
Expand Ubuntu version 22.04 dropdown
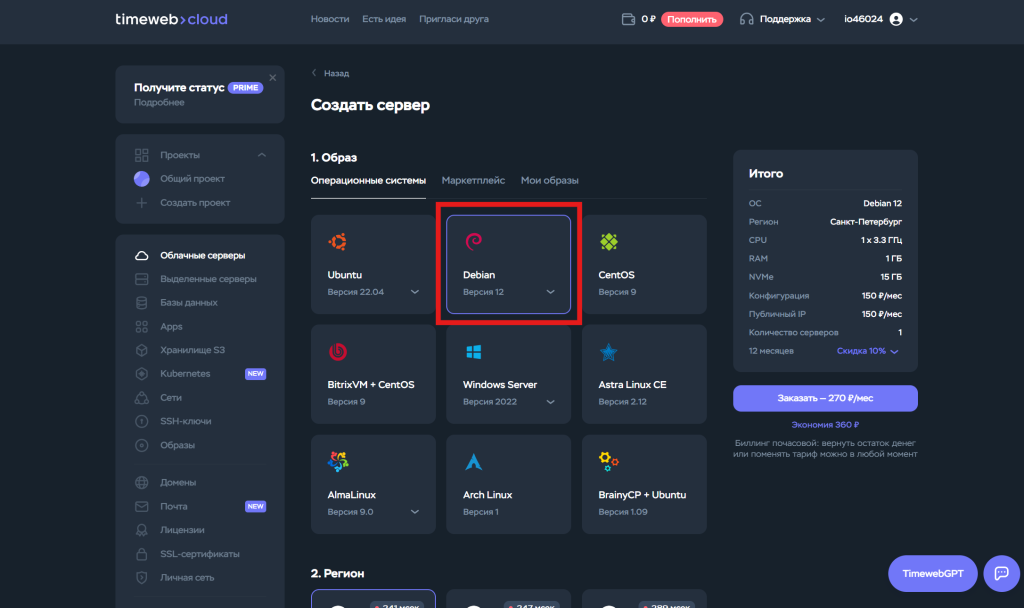(415, 292)
